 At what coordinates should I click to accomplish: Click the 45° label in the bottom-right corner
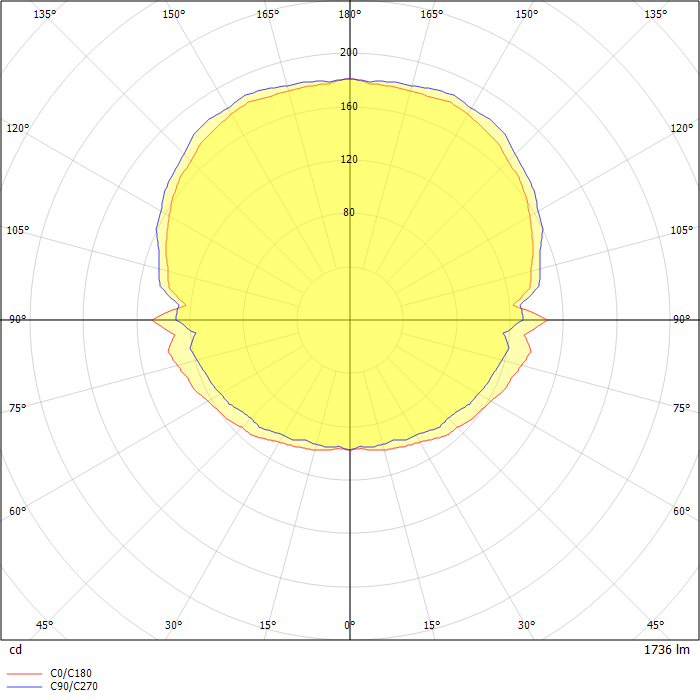[x=655, y=625]
